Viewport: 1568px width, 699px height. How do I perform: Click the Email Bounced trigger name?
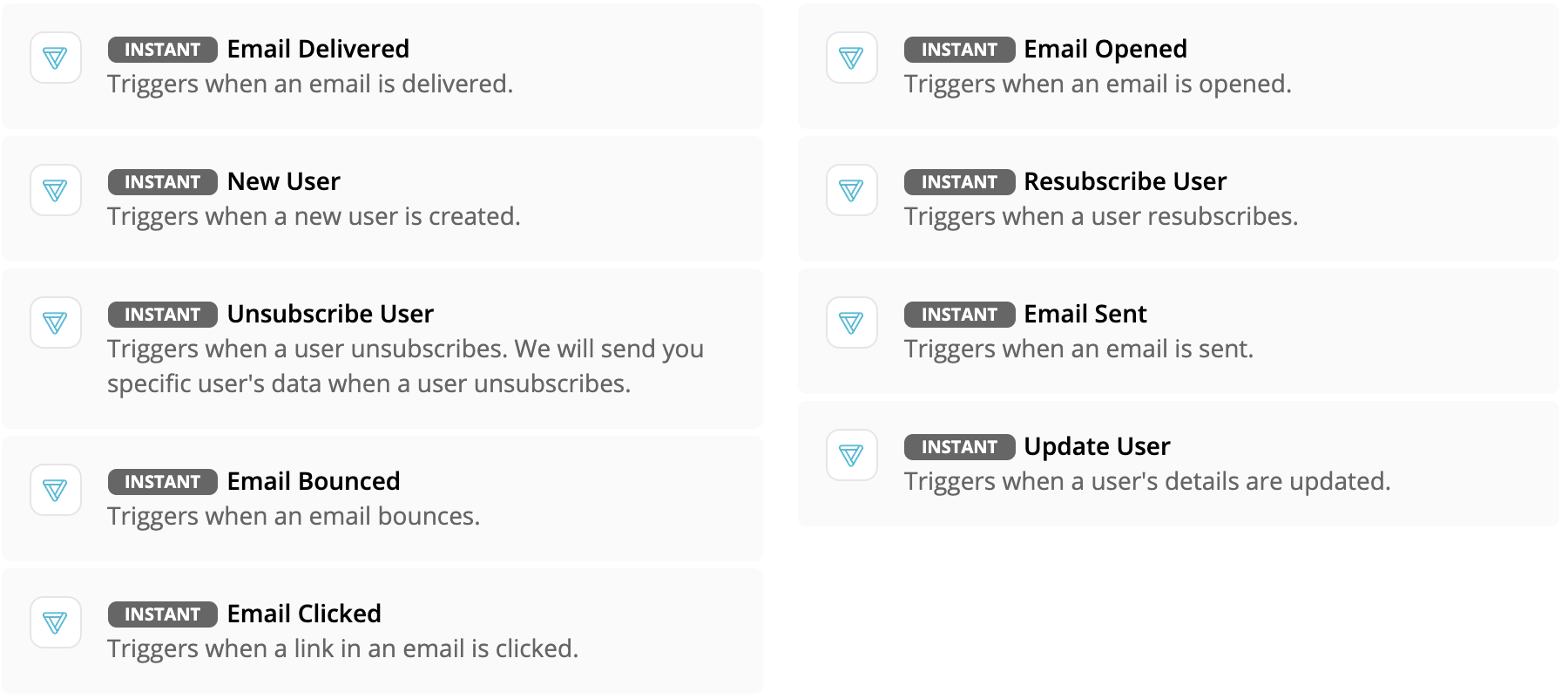pyautogui.click(x=313, y=481)
